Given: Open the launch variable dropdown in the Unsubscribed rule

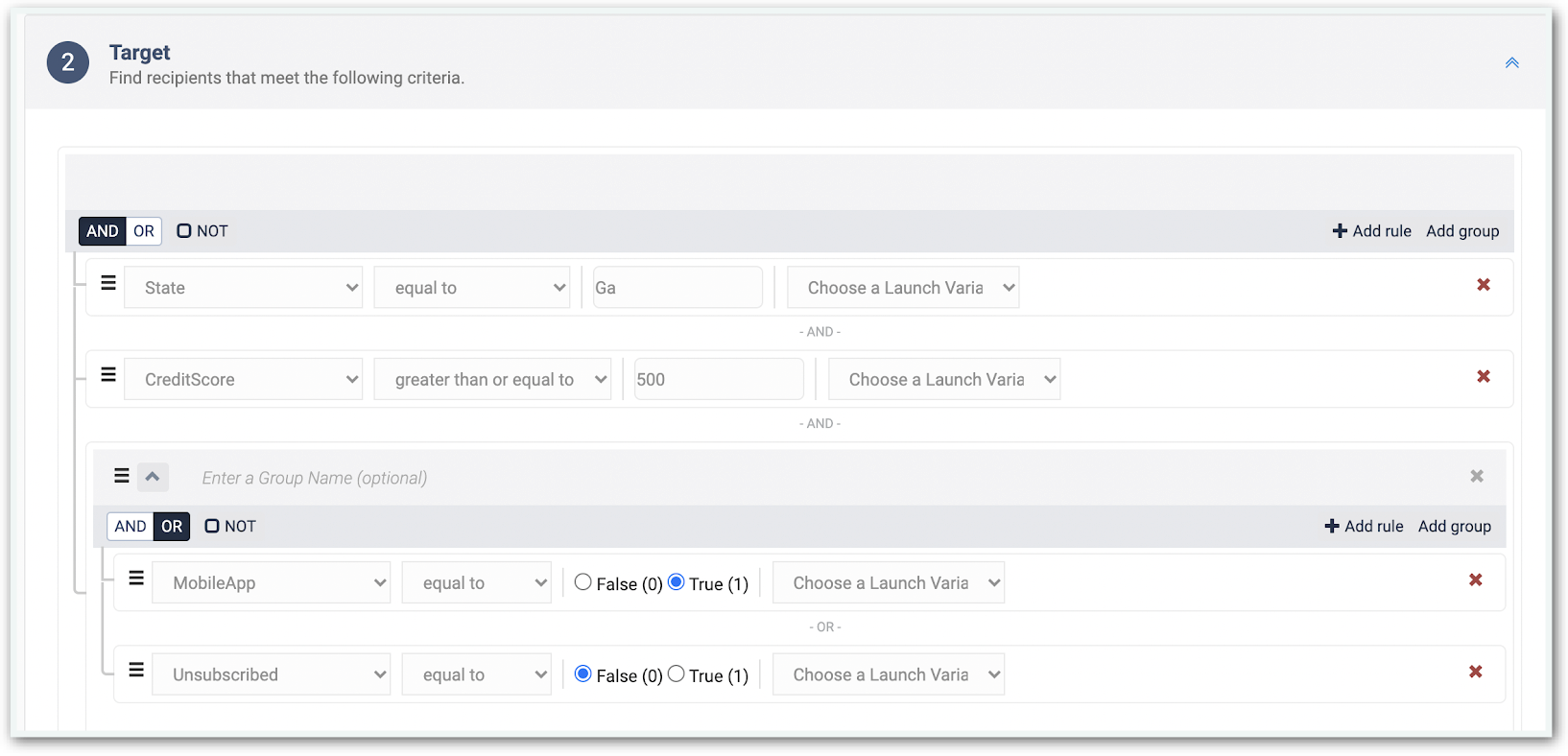Looking at the screenshot, I should [889, 675].
